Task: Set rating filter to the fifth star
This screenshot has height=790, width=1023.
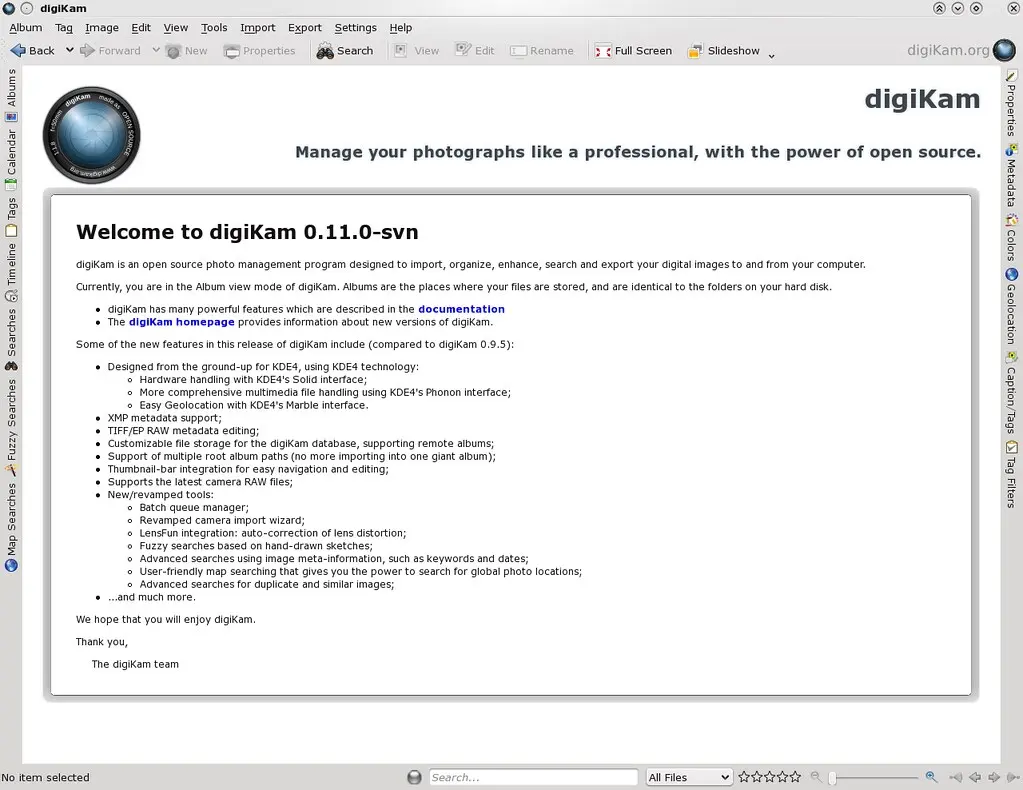Action: 795,777
